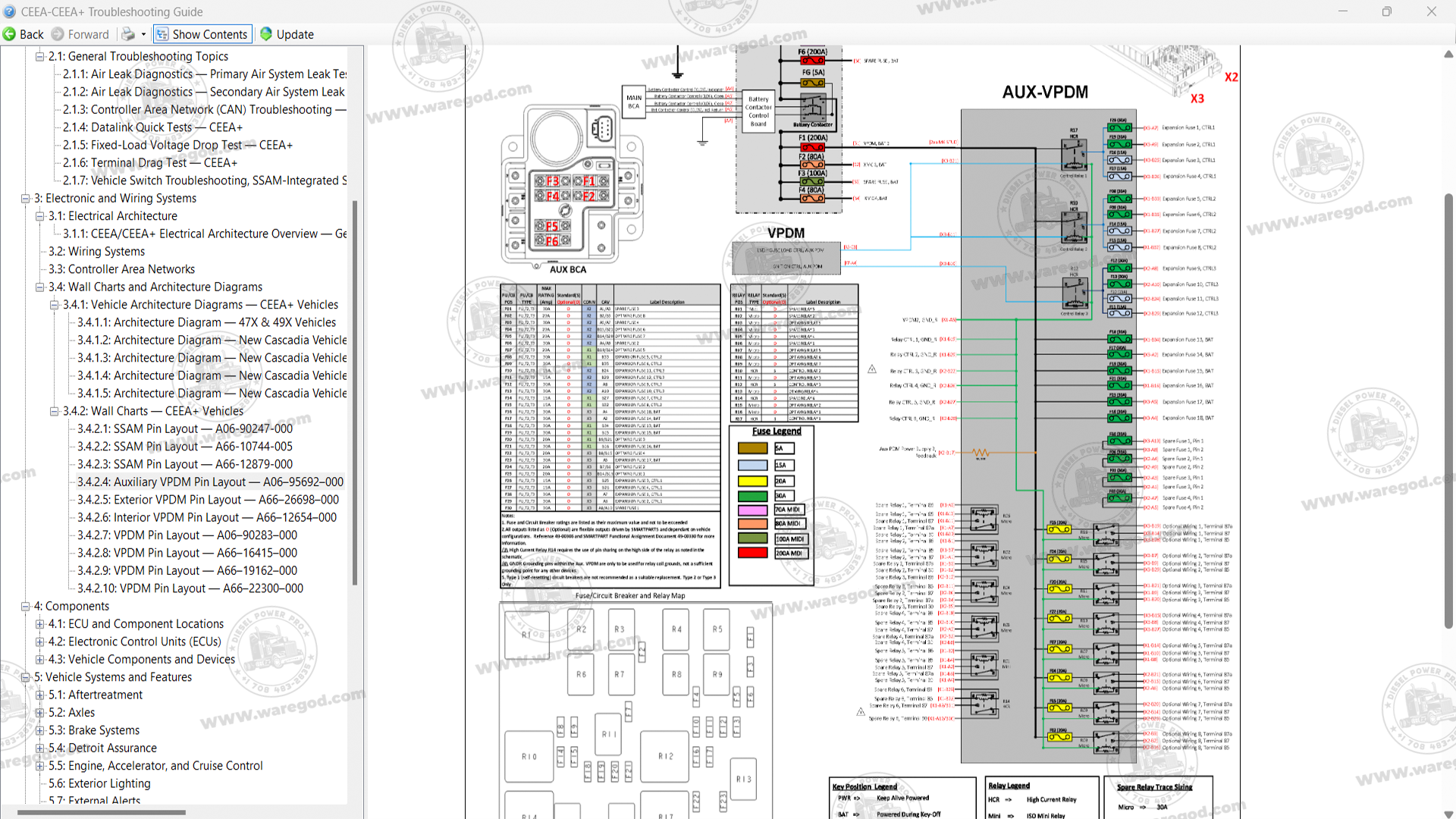Open 3.4.2.7 VPDM Pin Layout A06-90283-000
This screenshot has height=819, width=1456.
click(x=187, y=535)
